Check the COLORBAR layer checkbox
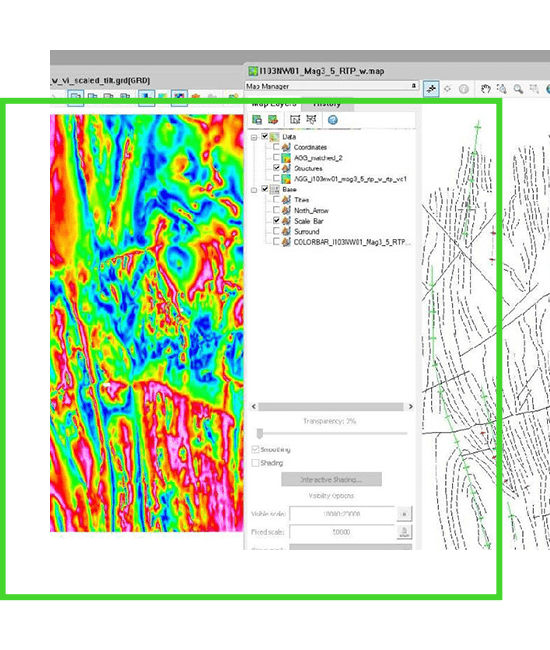This screenshot has height=650, width=550. [x=276, y=242]
